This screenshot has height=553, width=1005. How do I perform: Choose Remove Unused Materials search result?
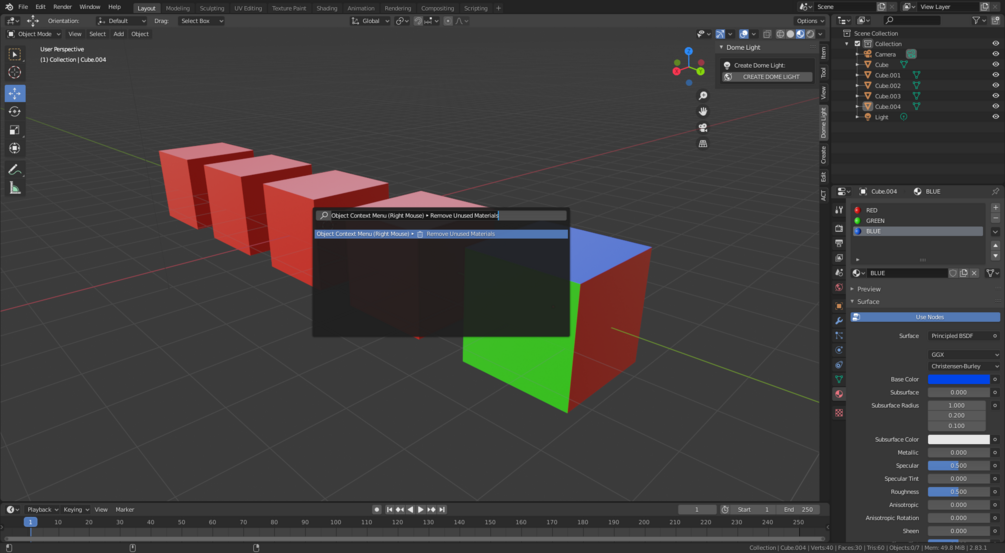click(441, 234)
